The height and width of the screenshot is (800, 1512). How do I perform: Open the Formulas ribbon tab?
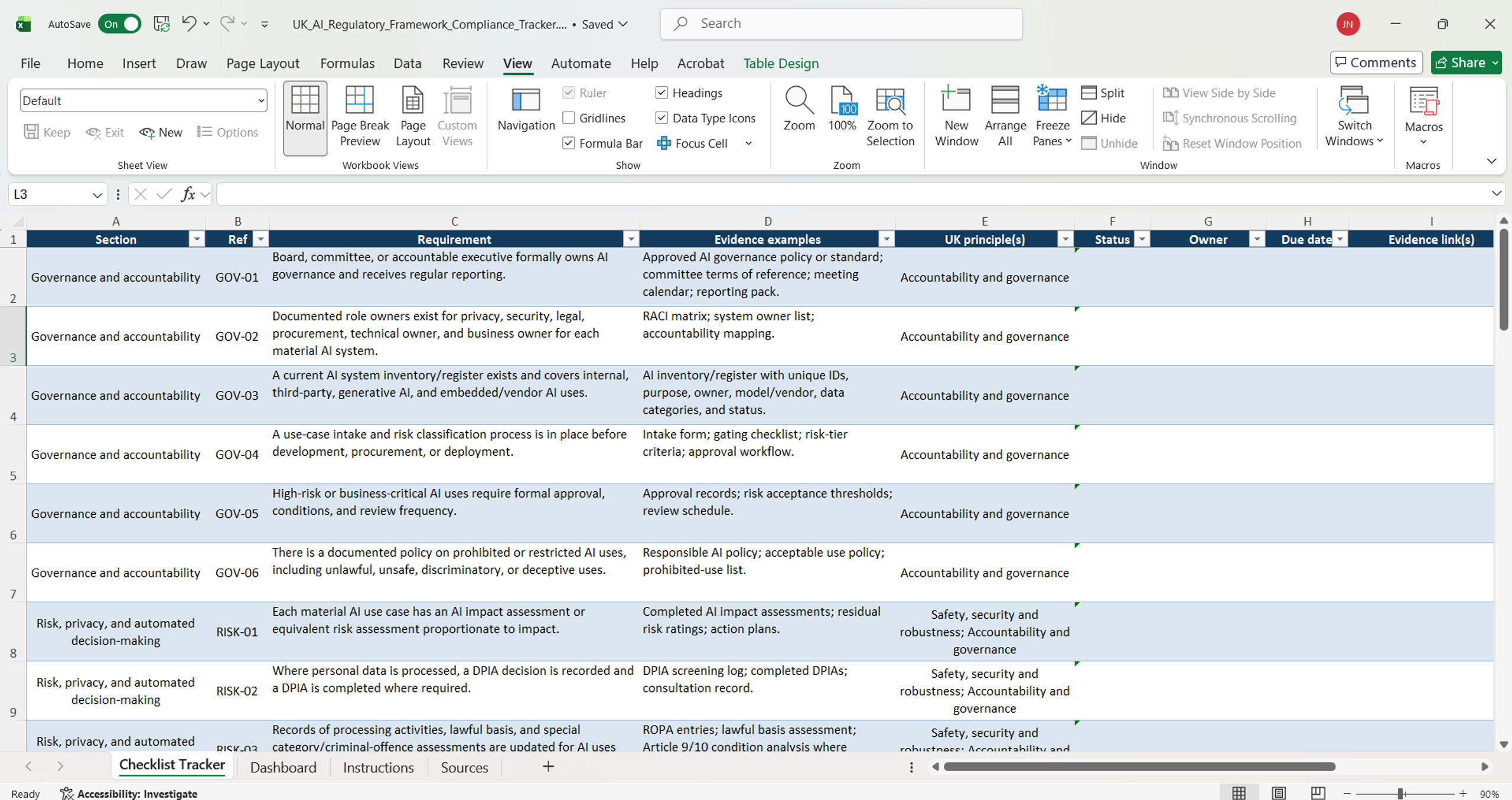347,63
